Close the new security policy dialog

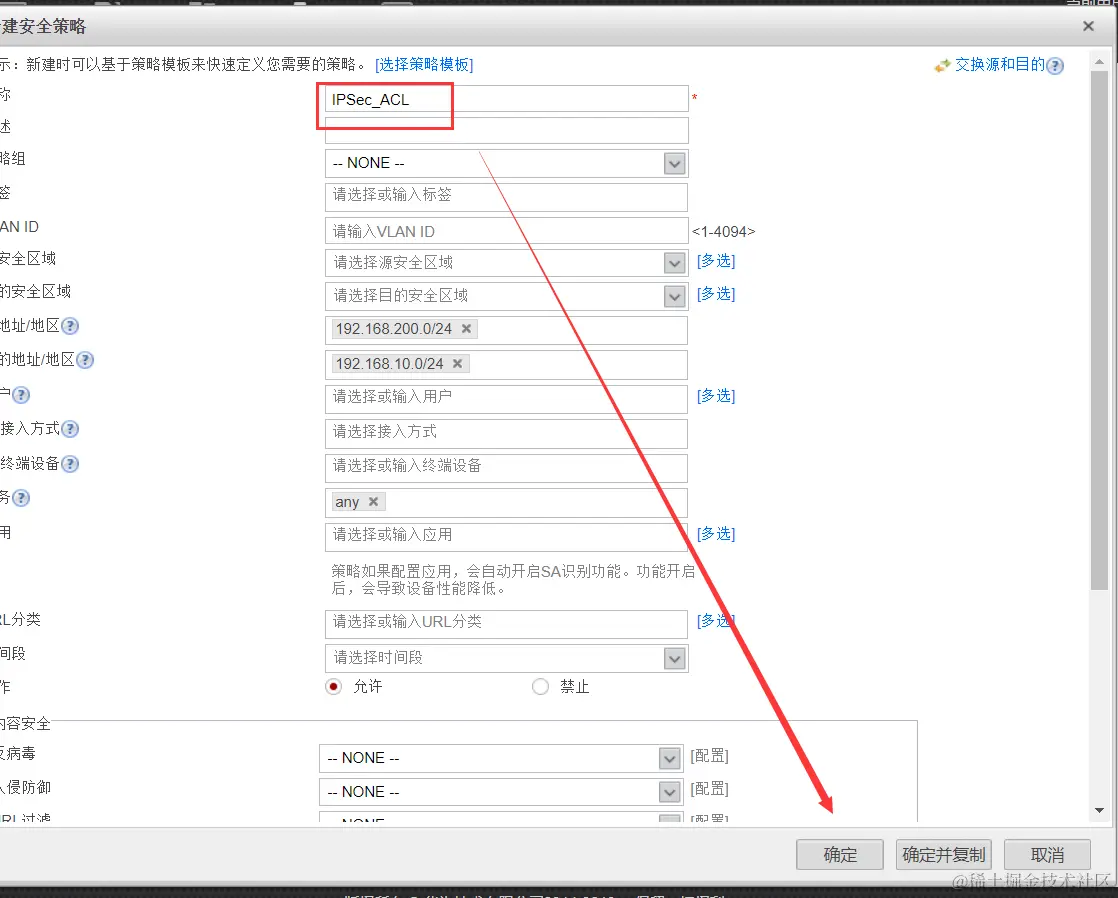pos(1088,26)
